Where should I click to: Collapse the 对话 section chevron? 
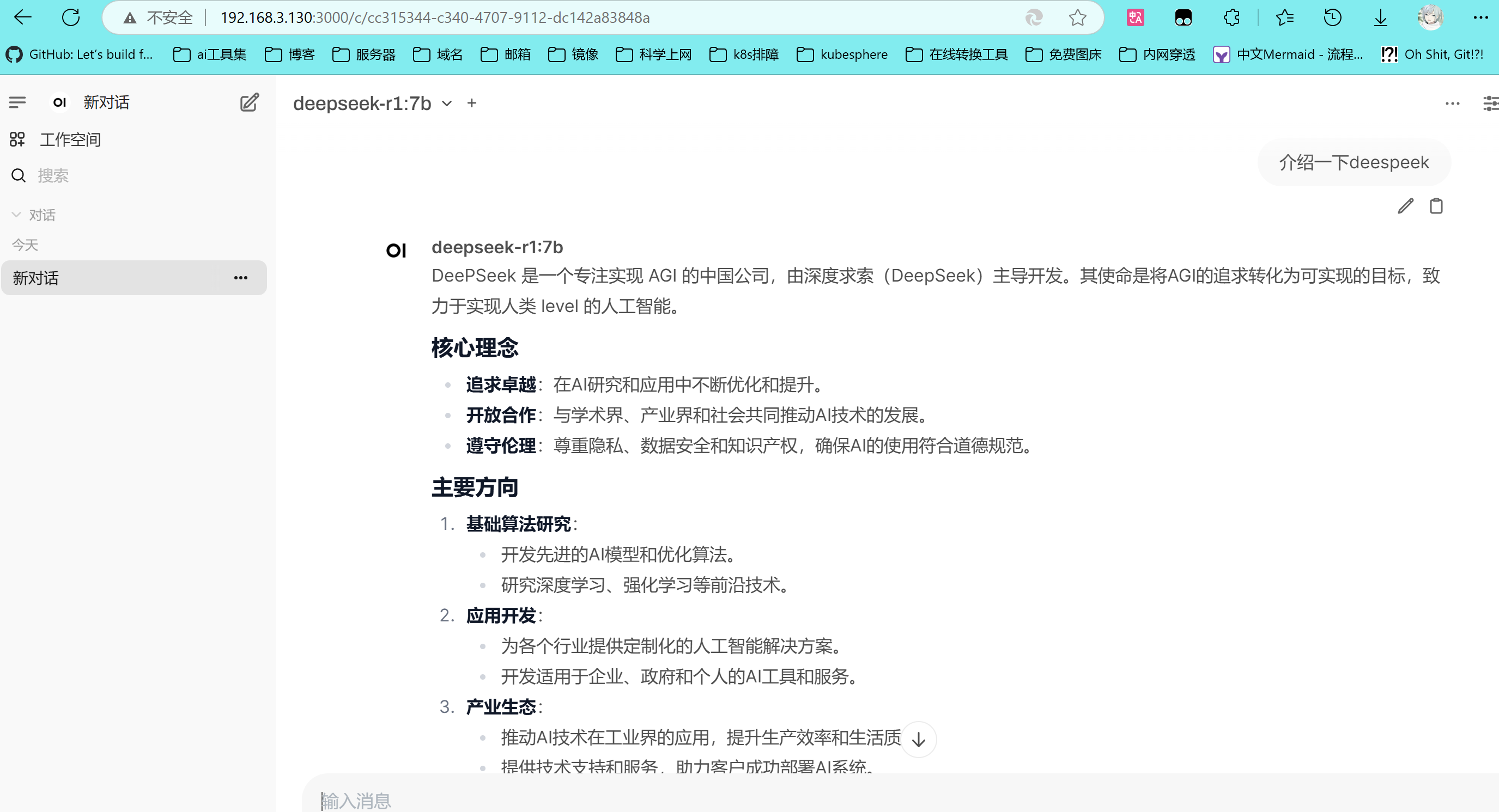[16, 215]
